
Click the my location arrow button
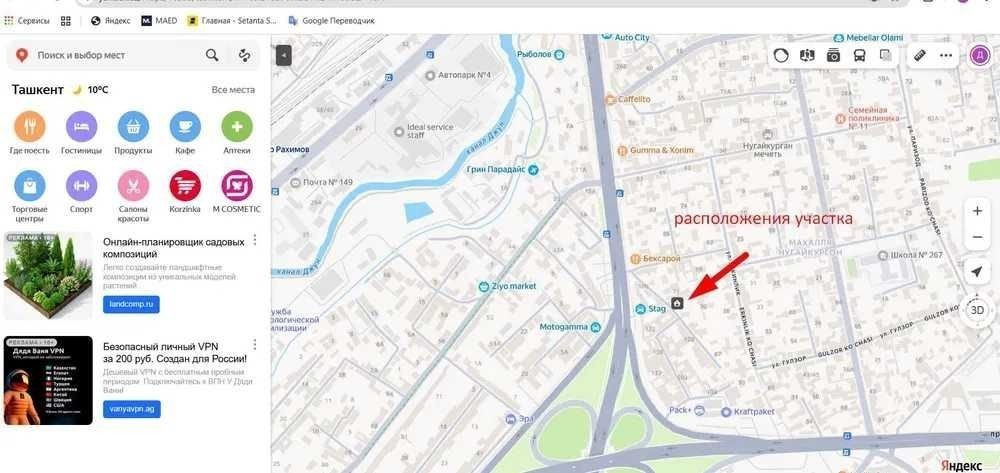(976, 272)
